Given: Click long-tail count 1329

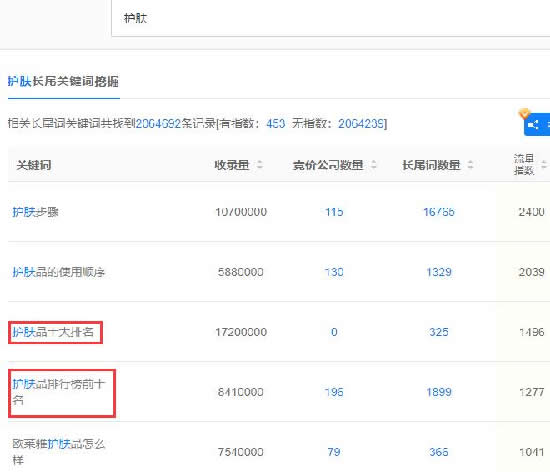Looking at the screenshot, I should [x=439, y=272].
